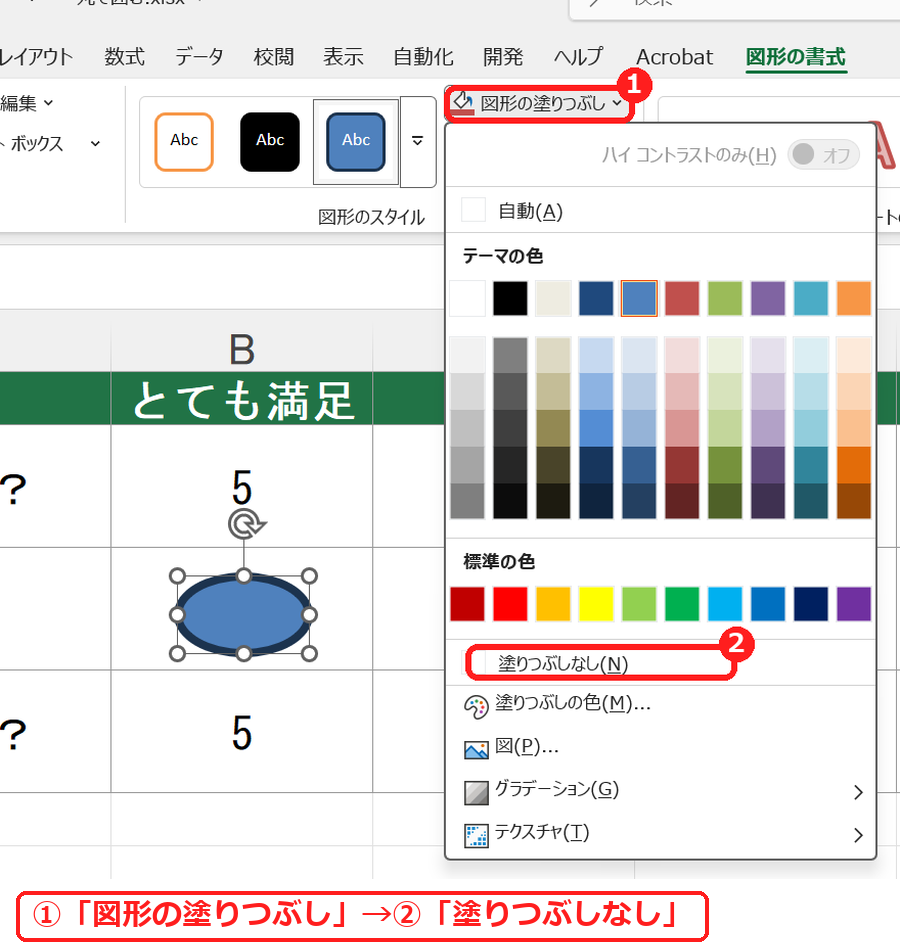Pick the light green standard color

pos(639,603)
